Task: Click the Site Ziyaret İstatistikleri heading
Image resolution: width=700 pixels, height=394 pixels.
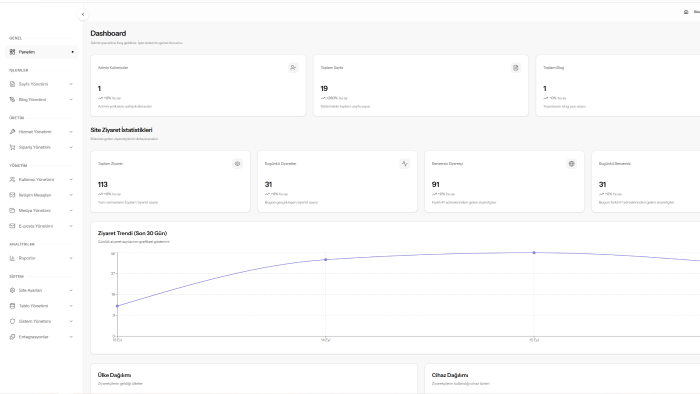Action: coord(121,130)
